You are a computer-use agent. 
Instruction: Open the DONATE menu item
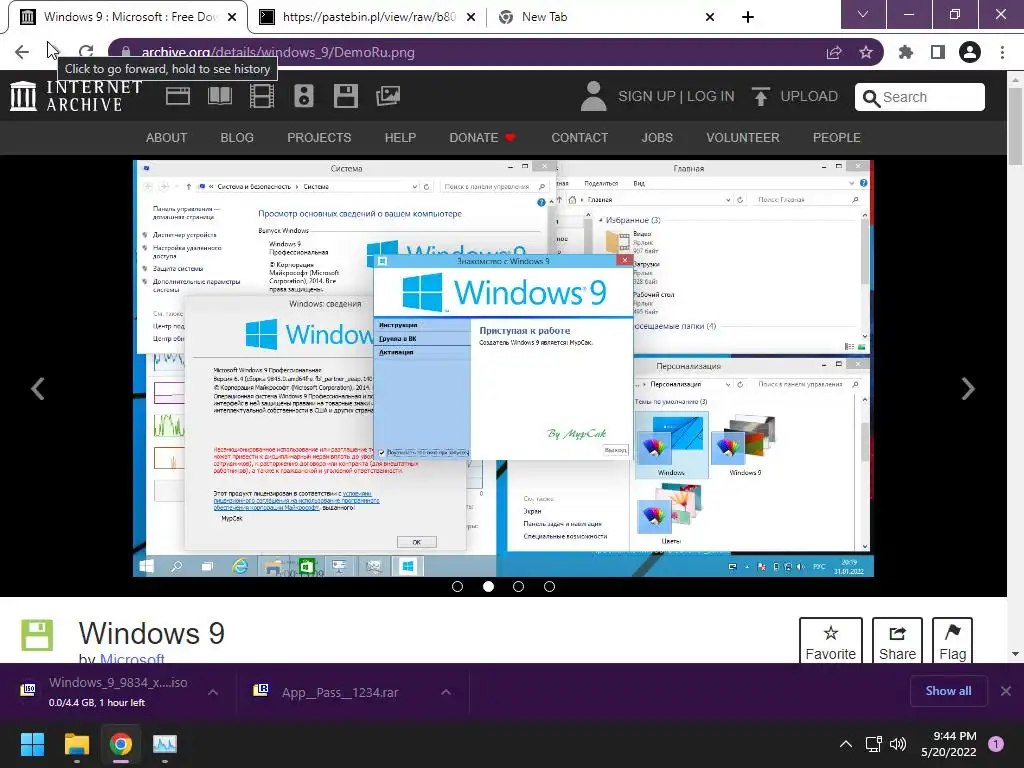pos(483,138)
